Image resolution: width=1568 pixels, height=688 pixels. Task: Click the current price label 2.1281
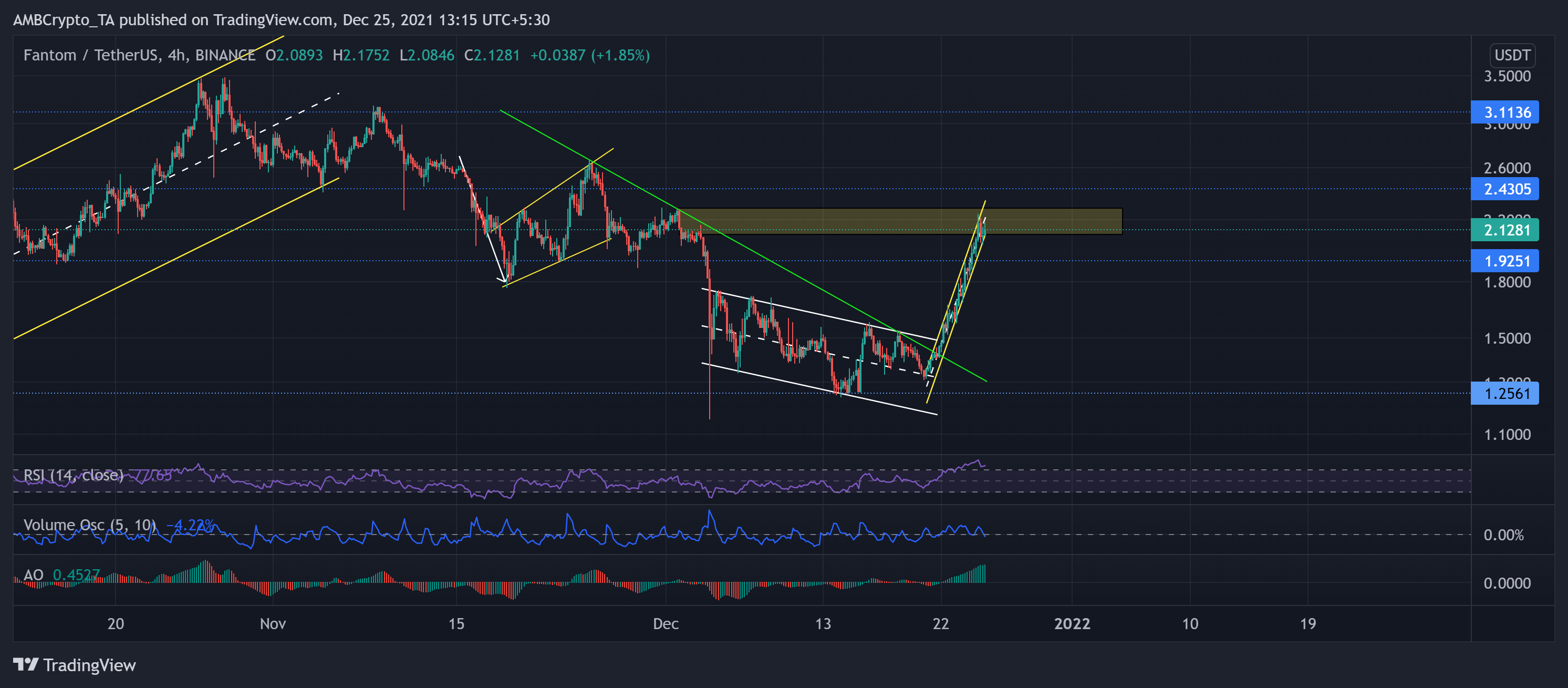[x=1504, y=230]
